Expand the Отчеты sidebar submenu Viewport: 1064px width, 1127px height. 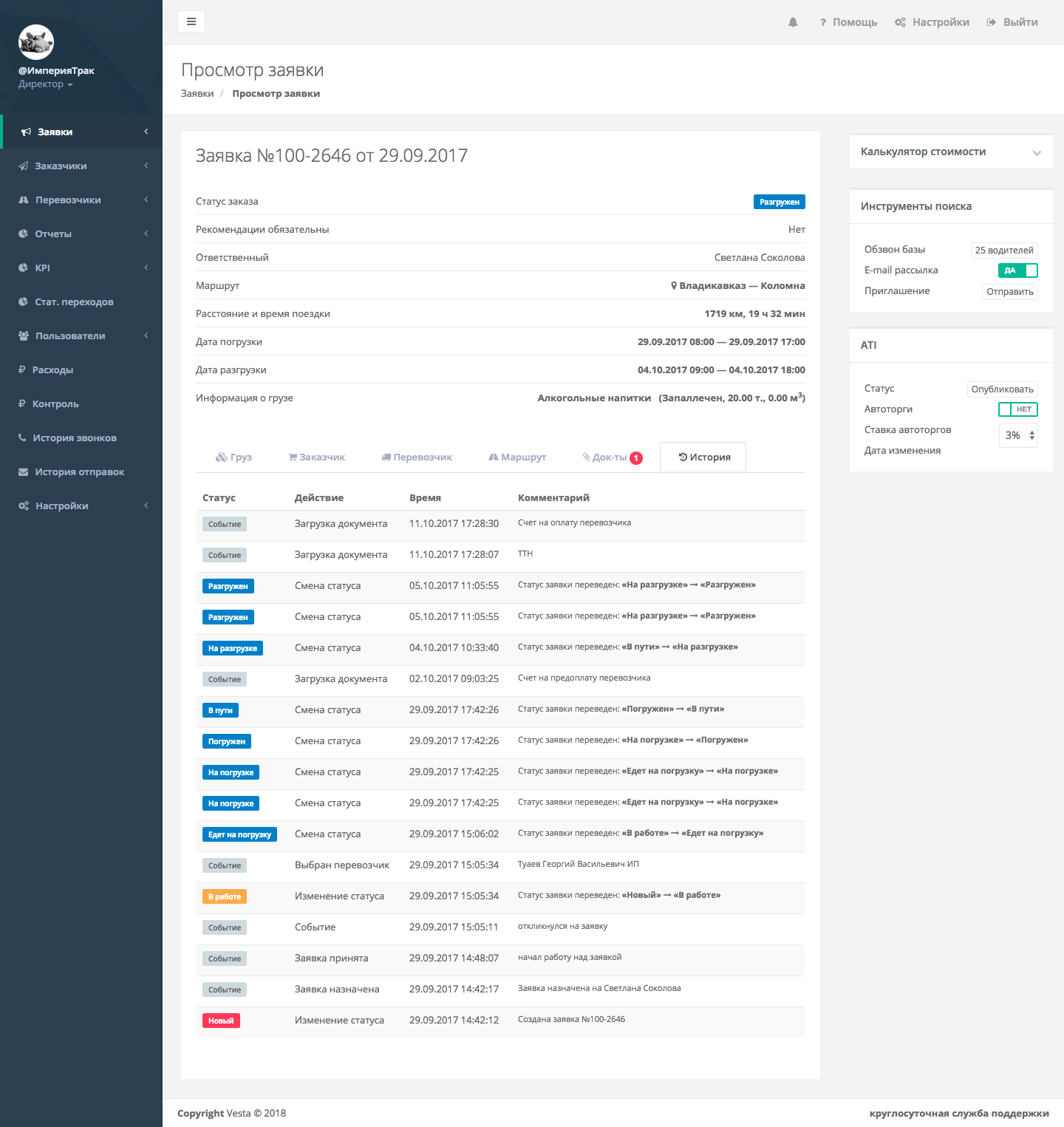(x=81, y=234)
